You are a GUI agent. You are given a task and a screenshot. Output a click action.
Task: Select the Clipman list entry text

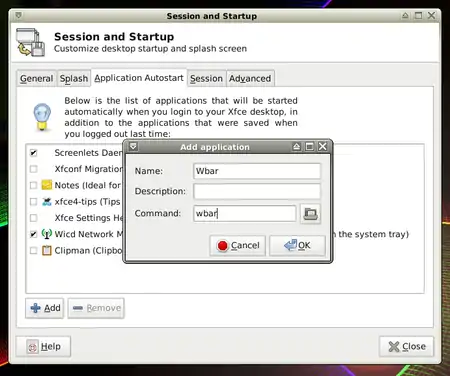[x=89, y=250]
